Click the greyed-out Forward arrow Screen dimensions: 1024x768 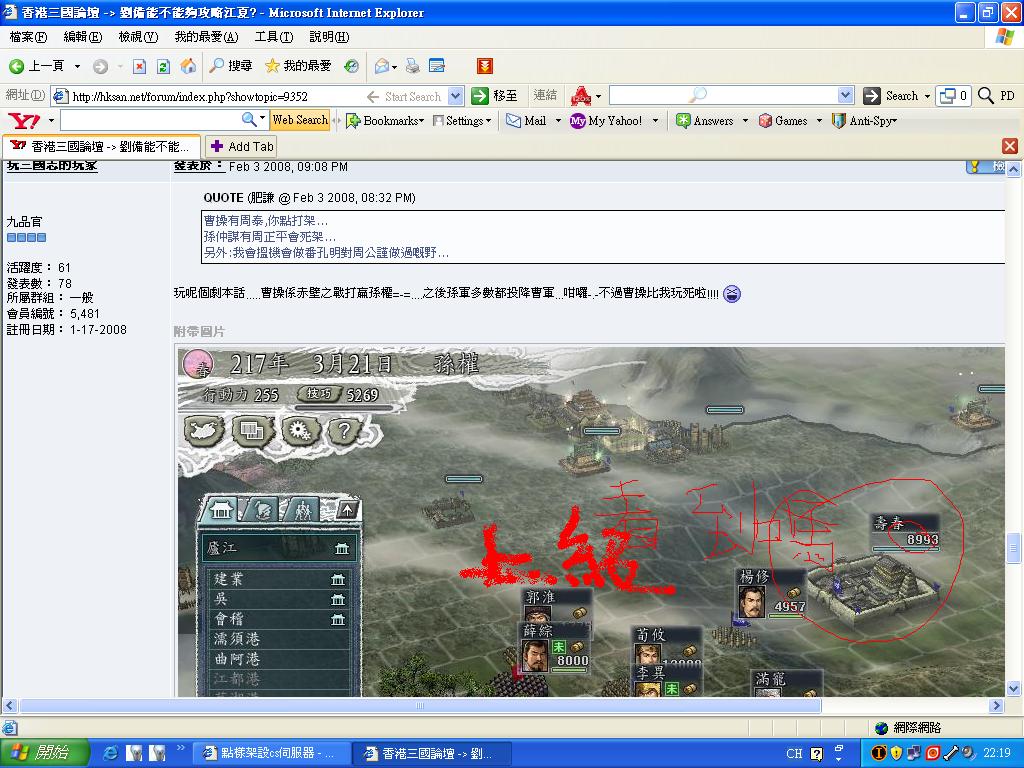101,66
